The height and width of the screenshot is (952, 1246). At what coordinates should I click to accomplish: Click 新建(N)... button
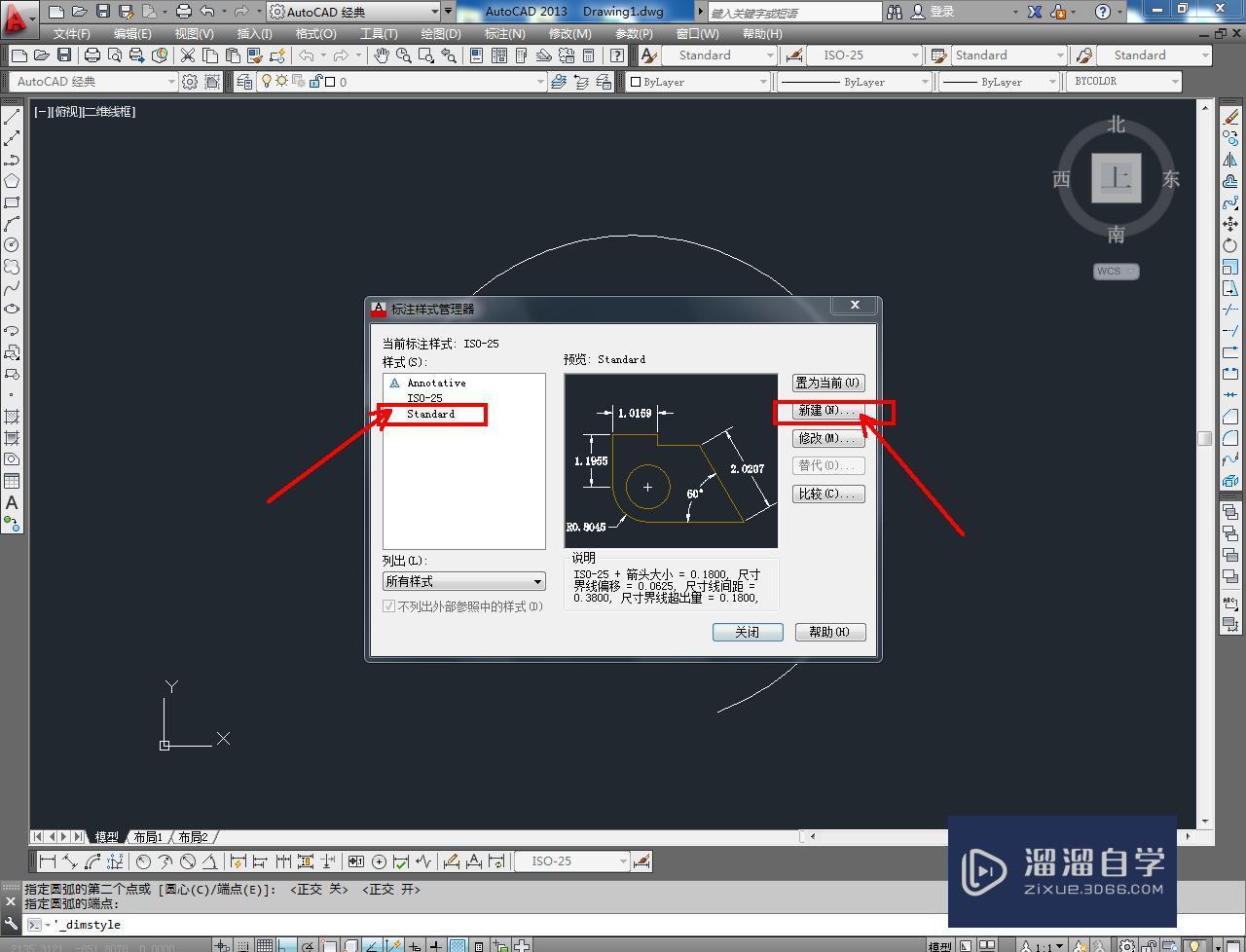click(828, 411)
